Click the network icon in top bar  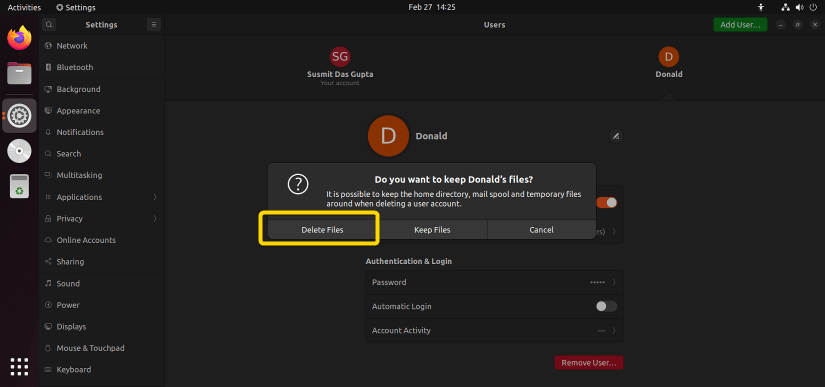point(786,7)
